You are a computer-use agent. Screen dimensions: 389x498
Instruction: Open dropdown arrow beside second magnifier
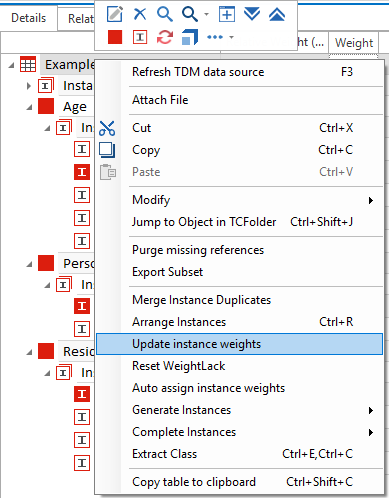click(x=207, y=15)
